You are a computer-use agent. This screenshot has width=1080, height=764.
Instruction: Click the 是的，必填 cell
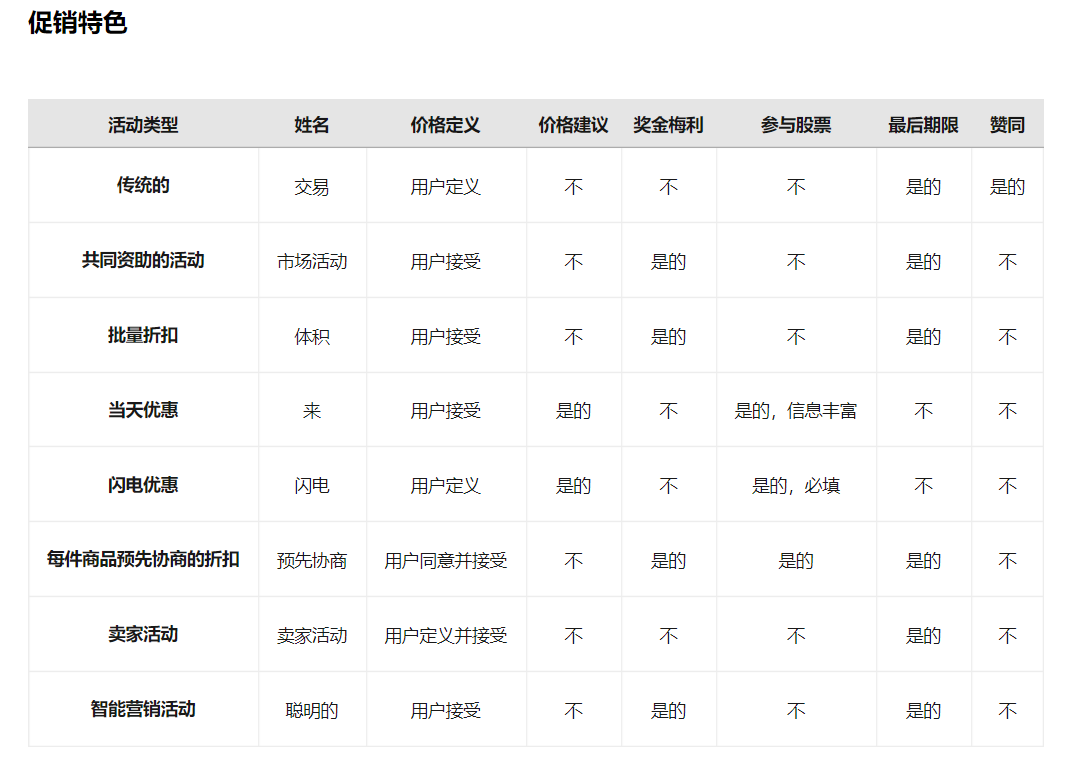tap(795, 486)
